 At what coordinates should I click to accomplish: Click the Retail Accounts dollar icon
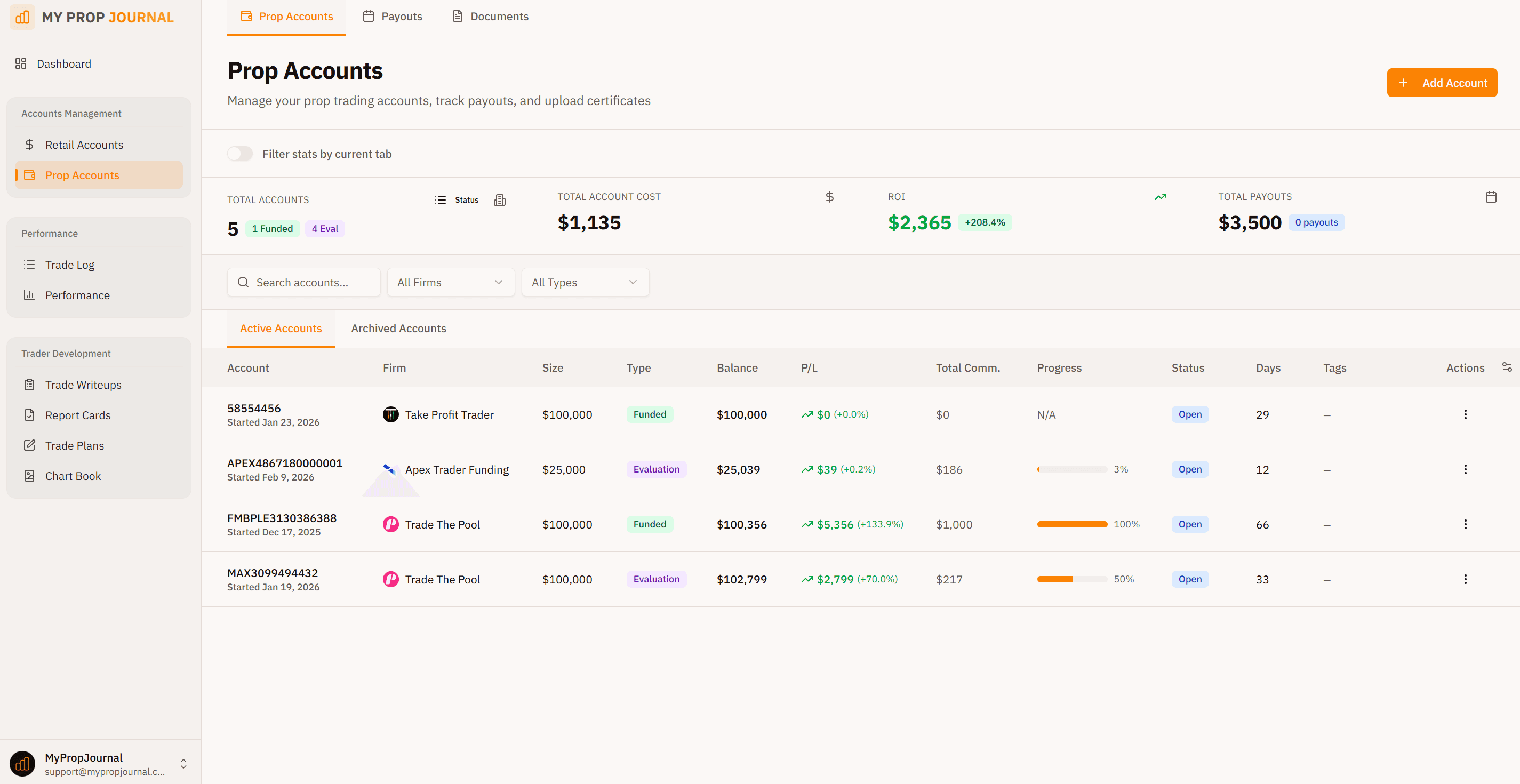coord(29,145)
